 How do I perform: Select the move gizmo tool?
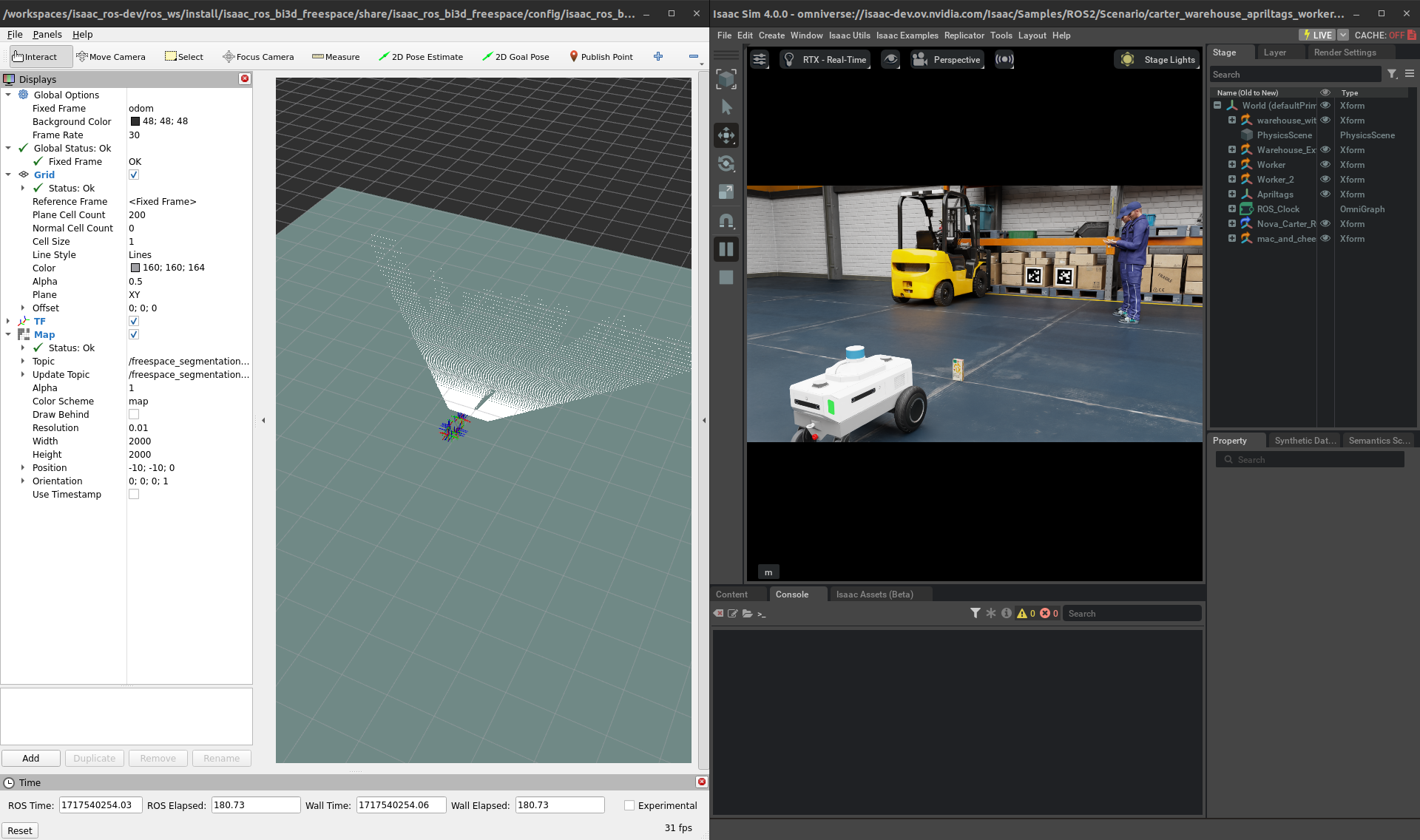[726, 135]
